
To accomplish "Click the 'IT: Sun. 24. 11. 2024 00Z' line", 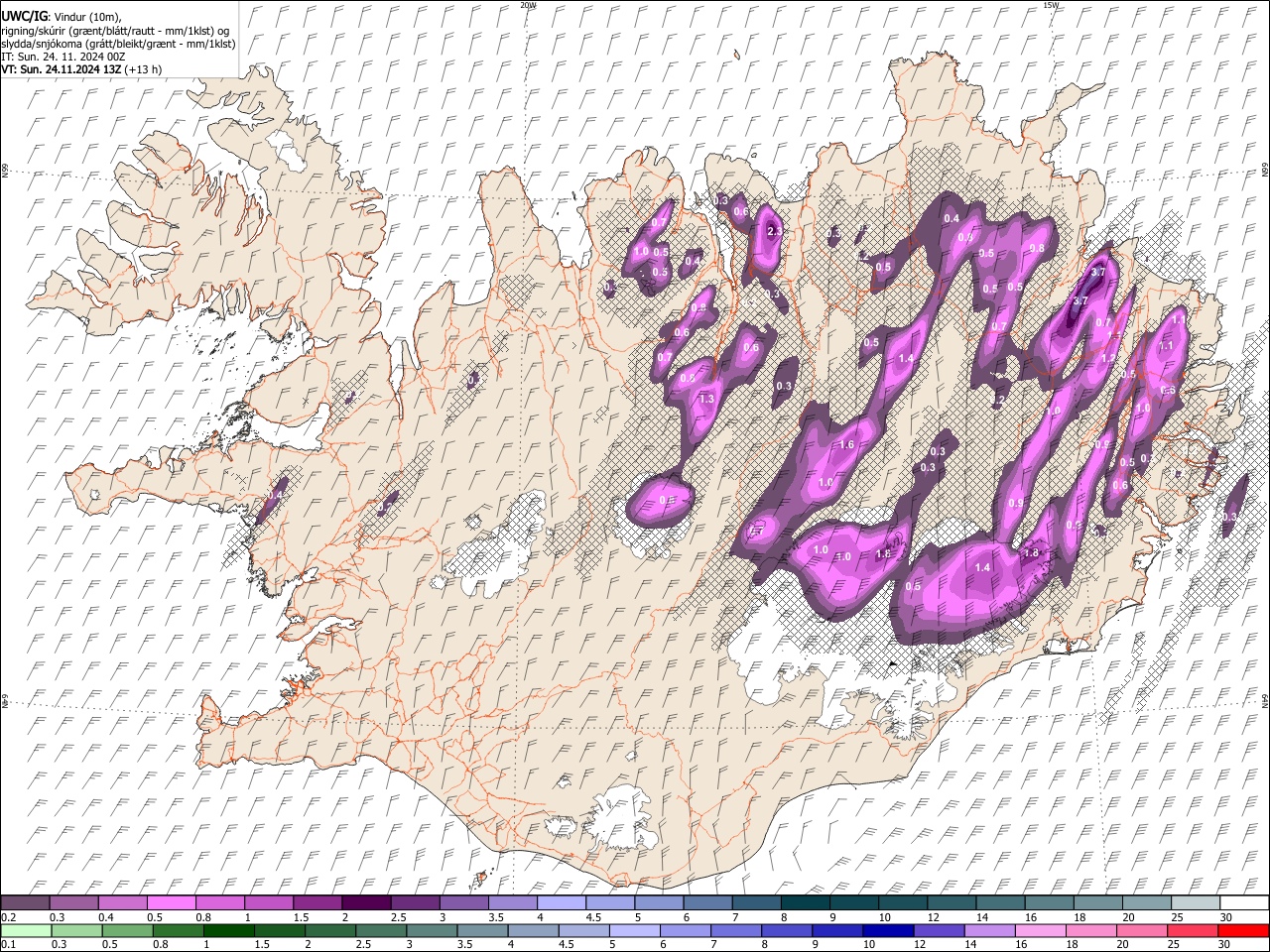I will pyautogui.click(x=63, y=57).
